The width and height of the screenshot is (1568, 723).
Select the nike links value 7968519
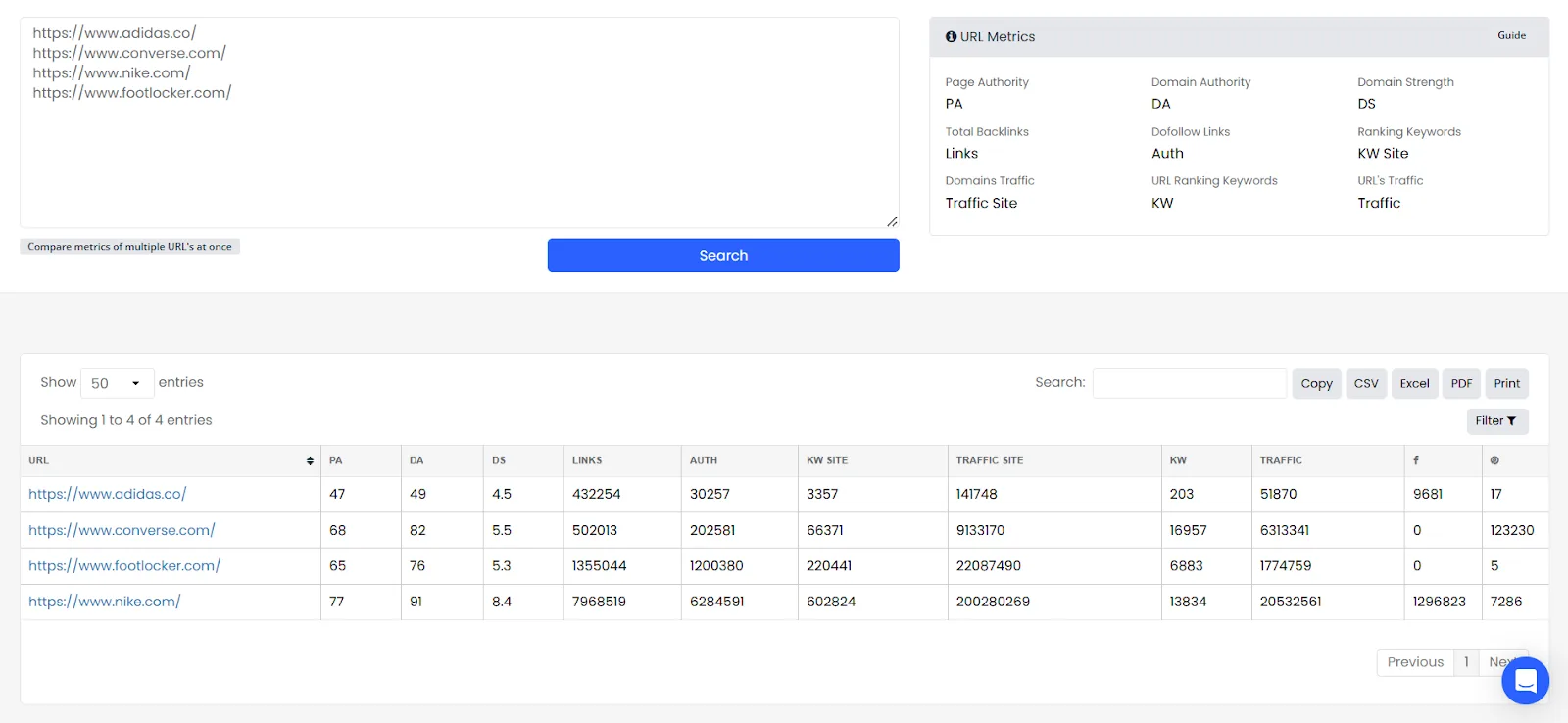[x=599, y=602]
